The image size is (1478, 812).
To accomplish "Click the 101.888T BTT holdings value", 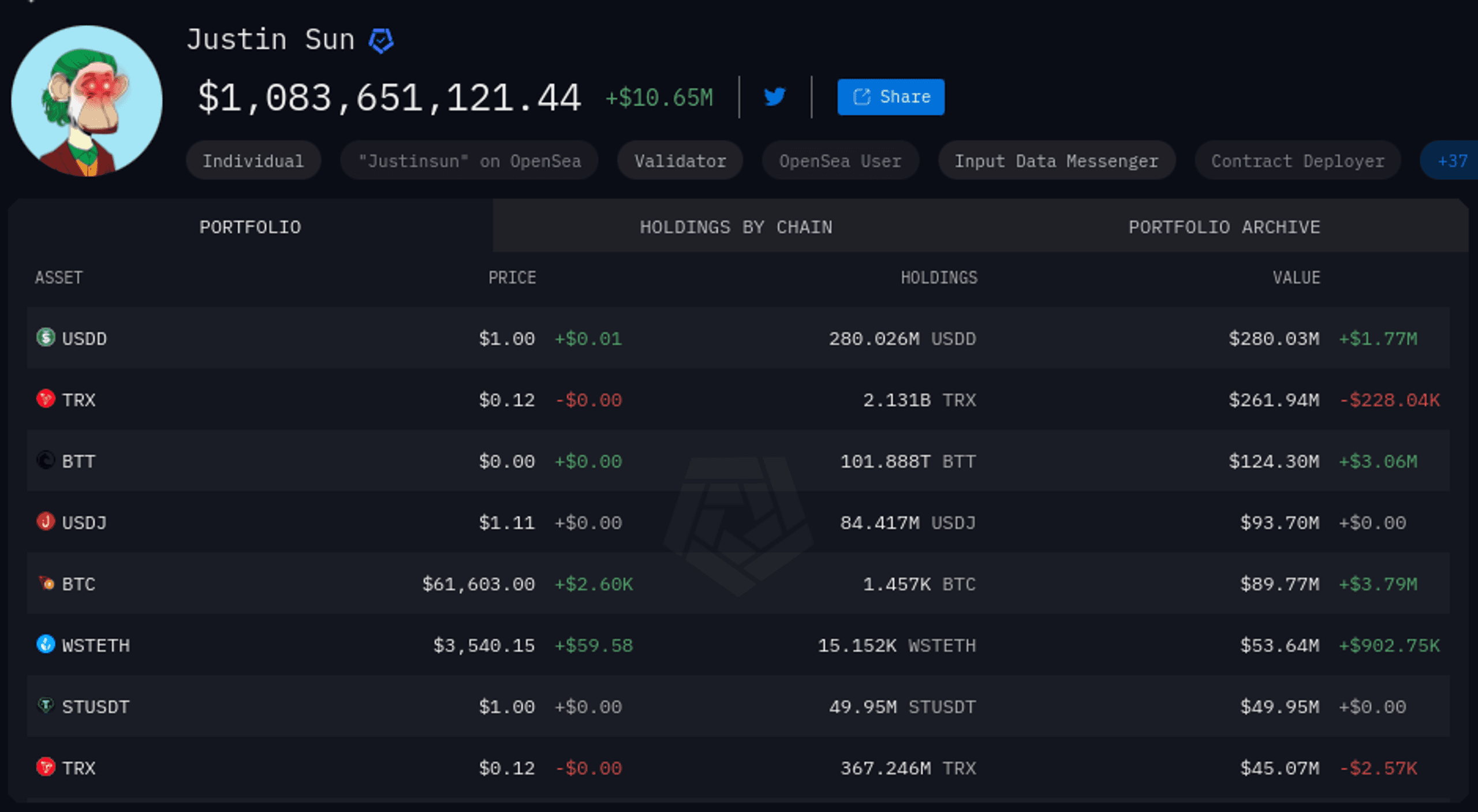I will click(x=908, y=461).
